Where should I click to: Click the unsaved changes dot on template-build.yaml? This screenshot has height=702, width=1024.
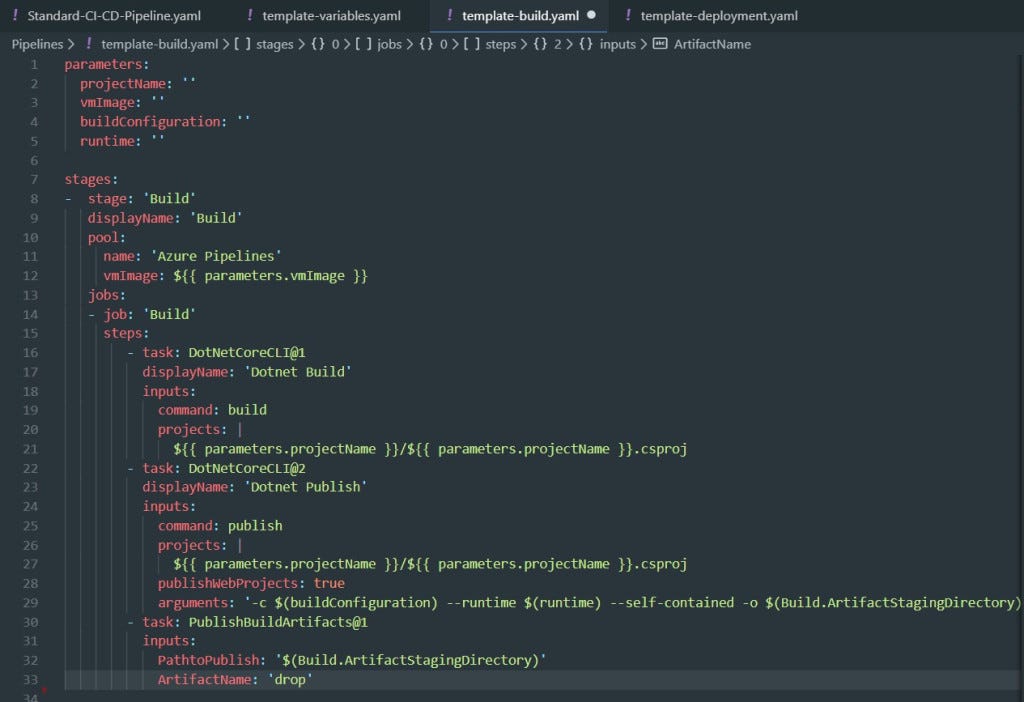[x=591, y=16]
